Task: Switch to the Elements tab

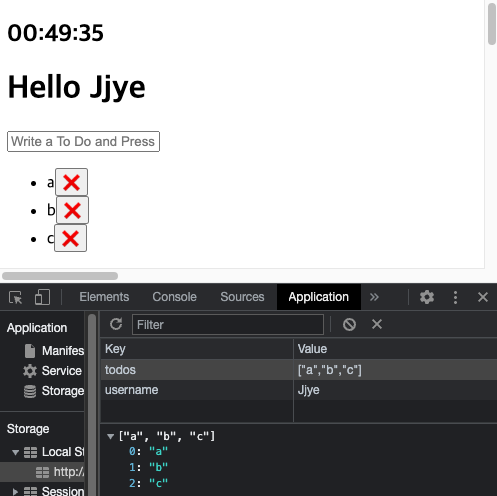Action: 104,297
